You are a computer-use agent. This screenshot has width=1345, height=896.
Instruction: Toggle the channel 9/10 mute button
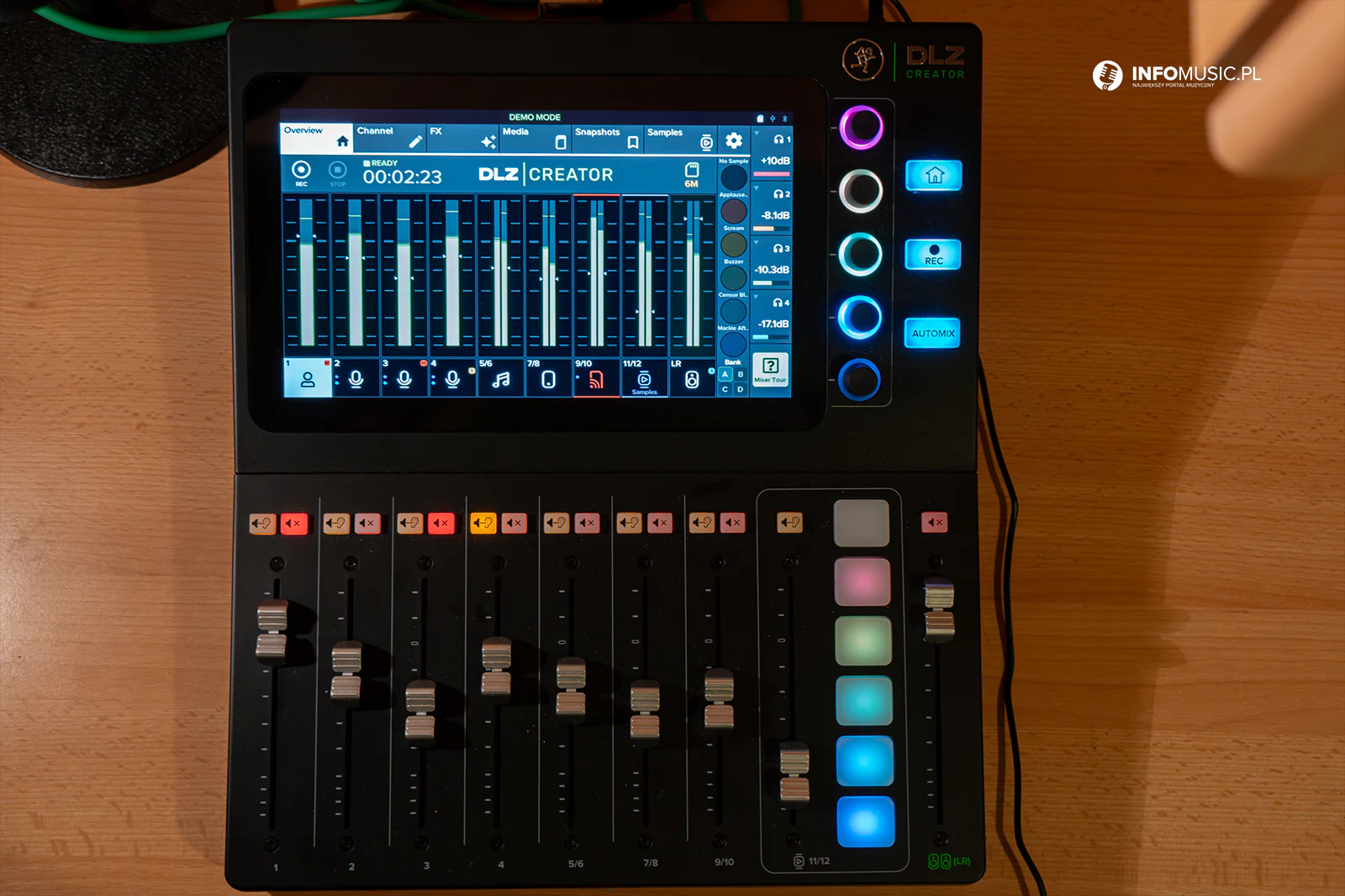pyautogui.click(x=733, y=523)
